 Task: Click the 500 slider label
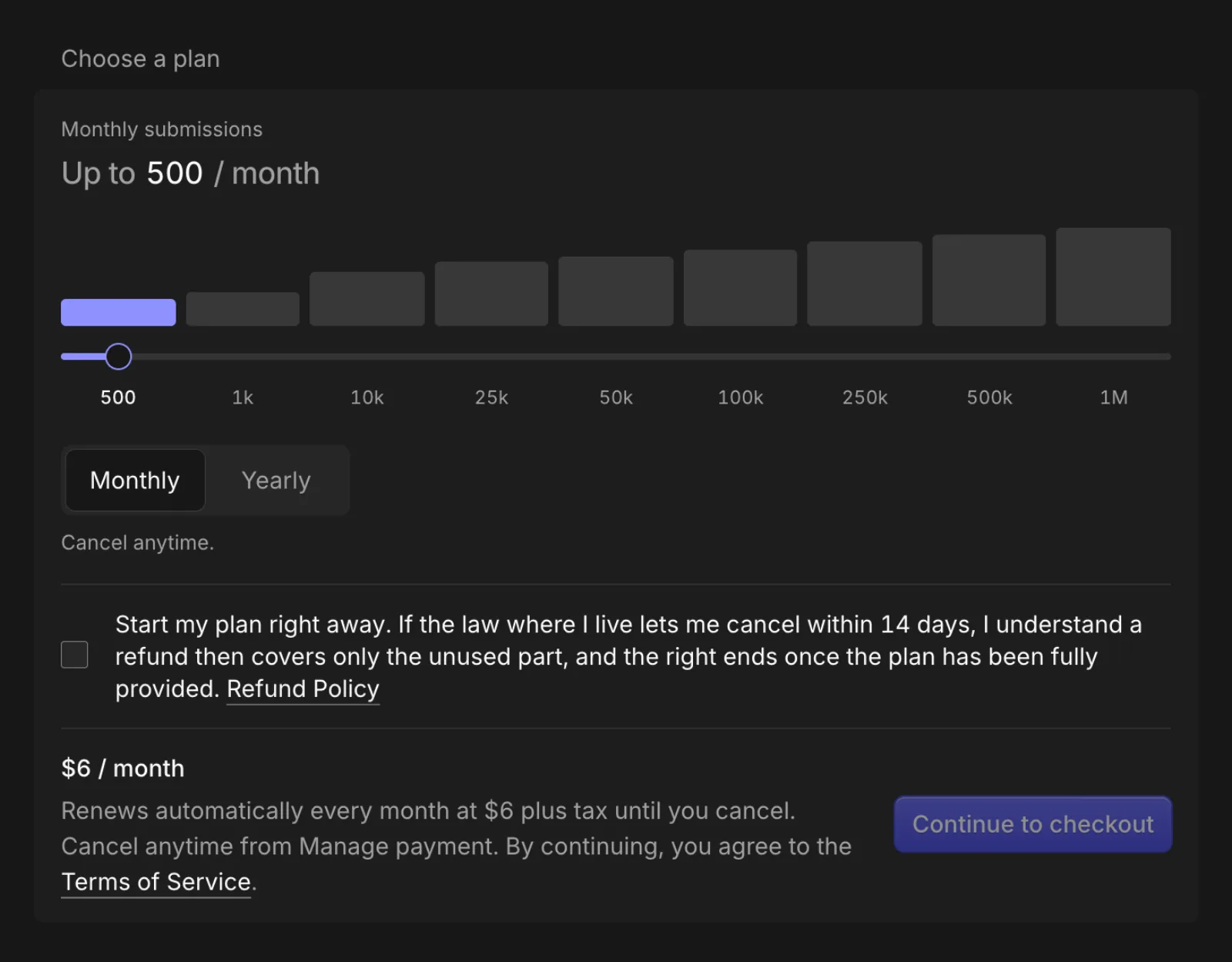coord(118,397)
